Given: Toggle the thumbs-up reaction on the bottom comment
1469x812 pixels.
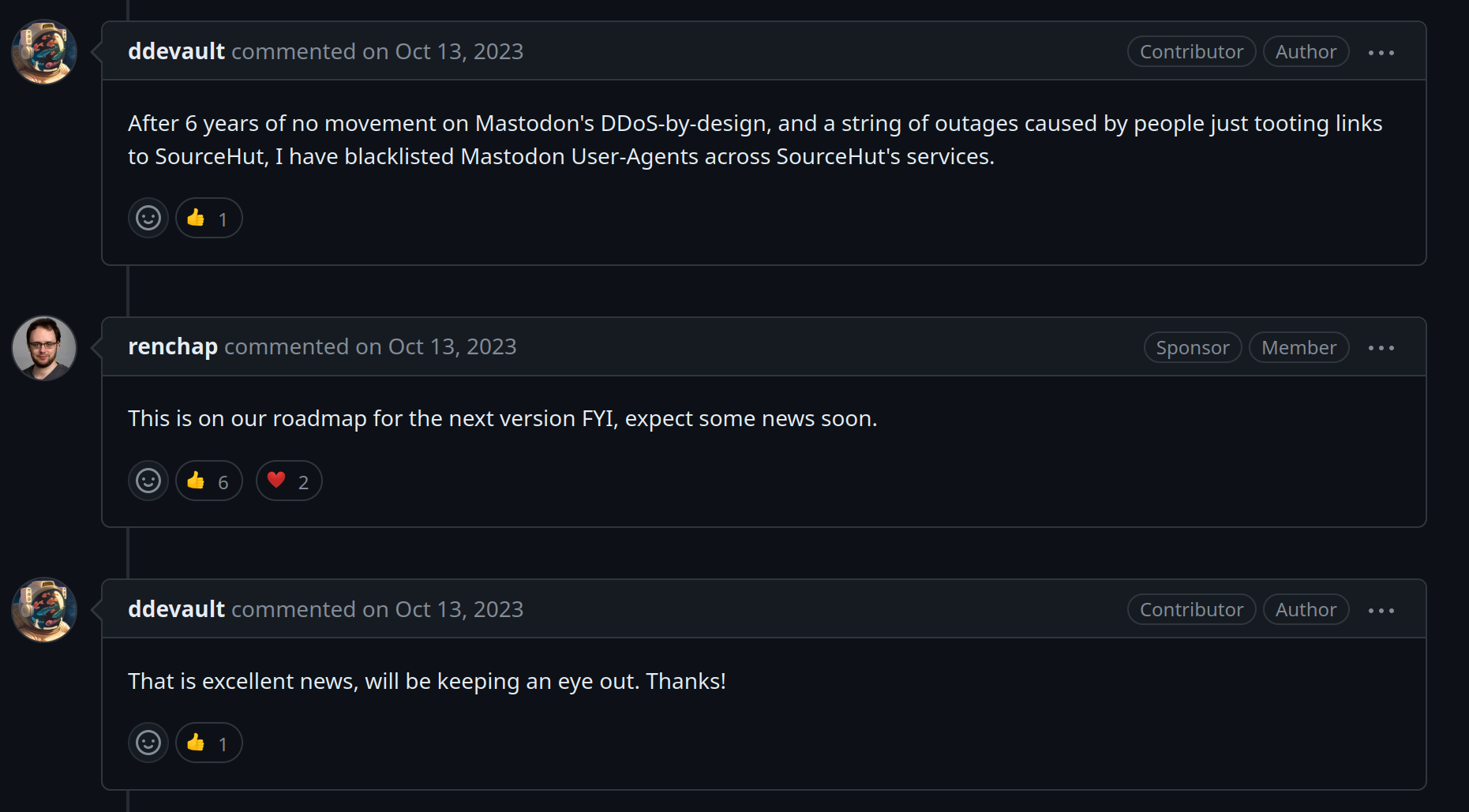Looking at the screenshot, I should coord(208,743).
